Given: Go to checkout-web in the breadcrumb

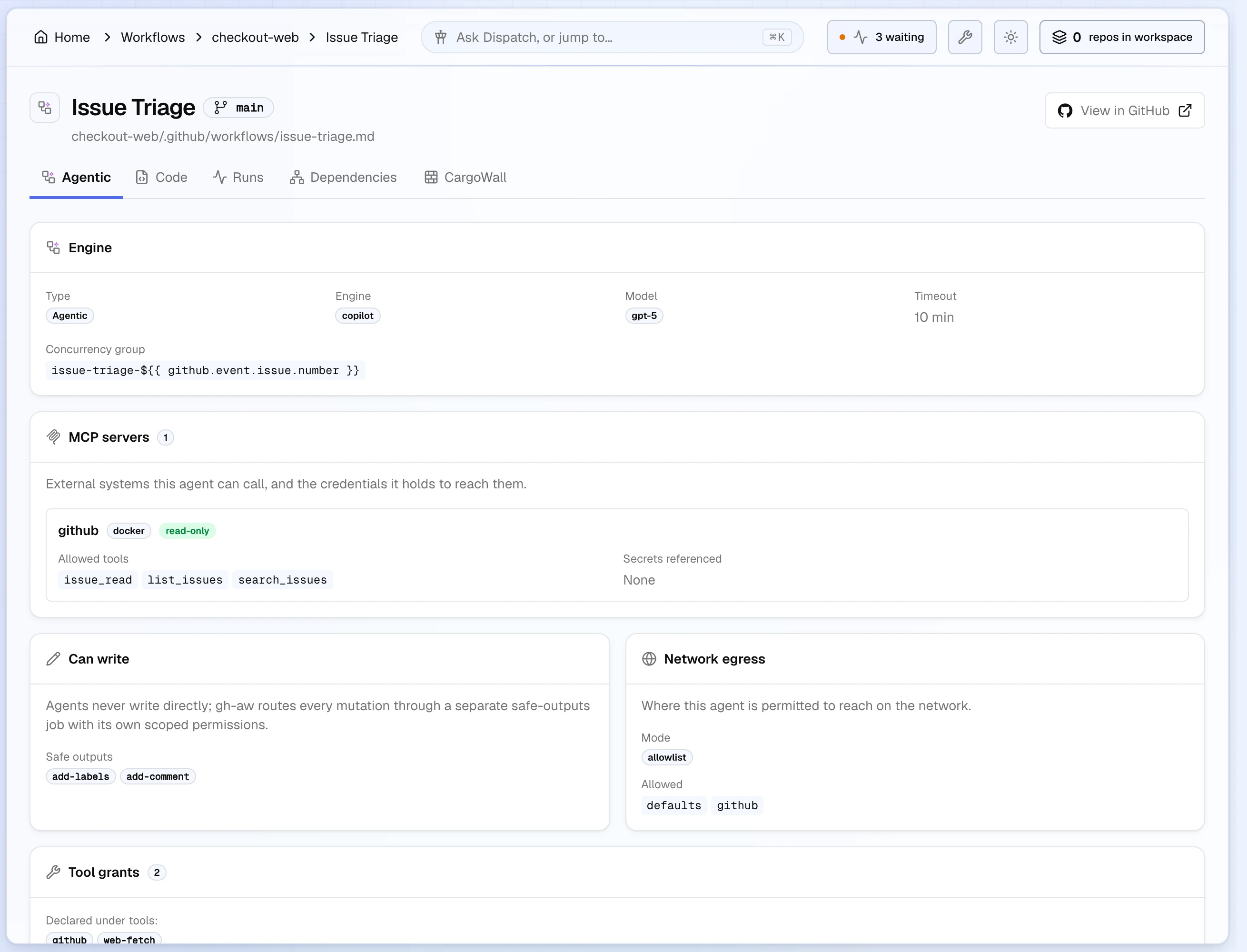Looking at the screenshot, I should tap(255, 38).
